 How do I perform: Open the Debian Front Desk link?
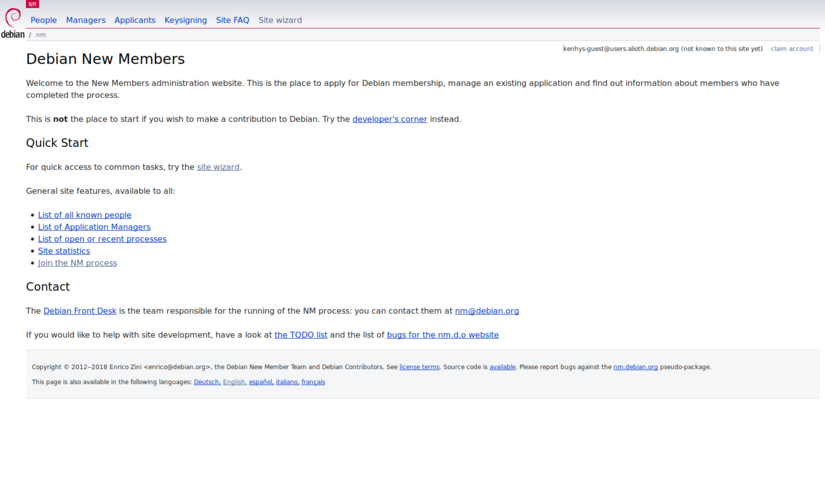(80, 311)
